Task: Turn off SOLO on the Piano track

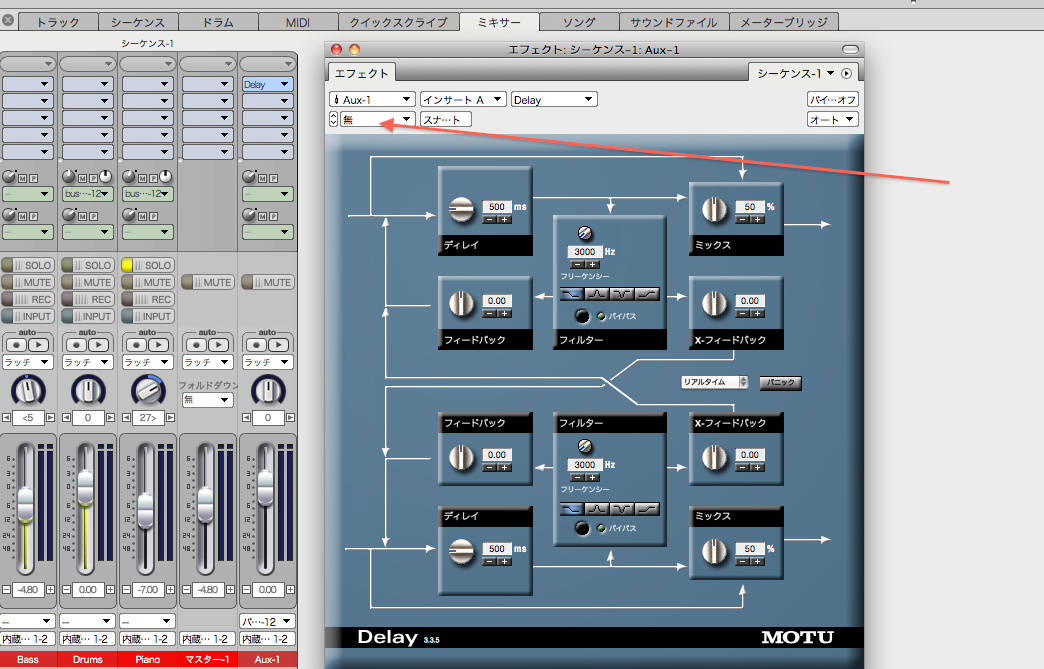Action: [x=148, y=265]
